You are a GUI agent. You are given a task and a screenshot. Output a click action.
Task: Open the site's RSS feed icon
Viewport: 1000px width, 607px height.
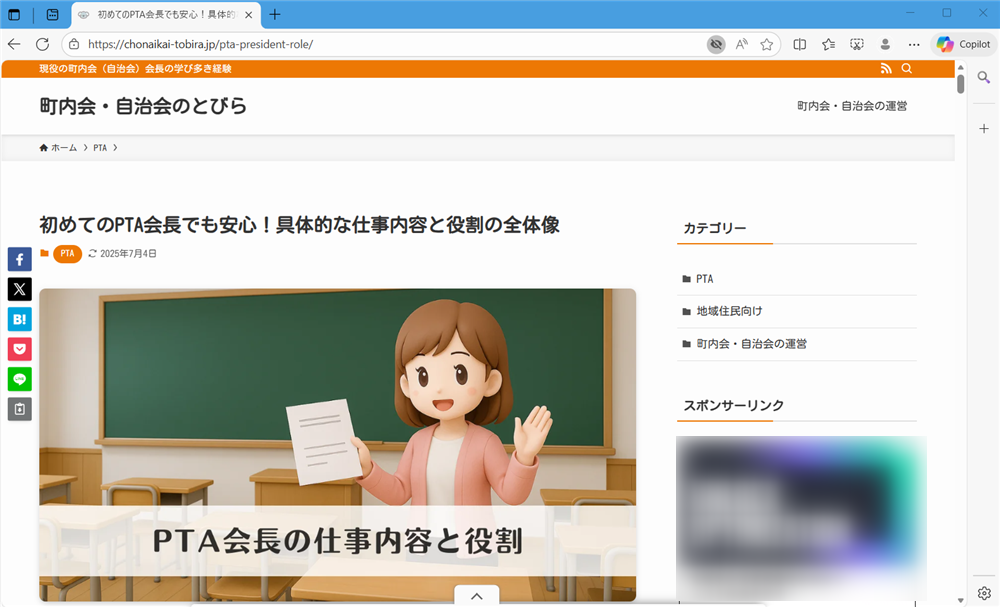click(886, 68)
